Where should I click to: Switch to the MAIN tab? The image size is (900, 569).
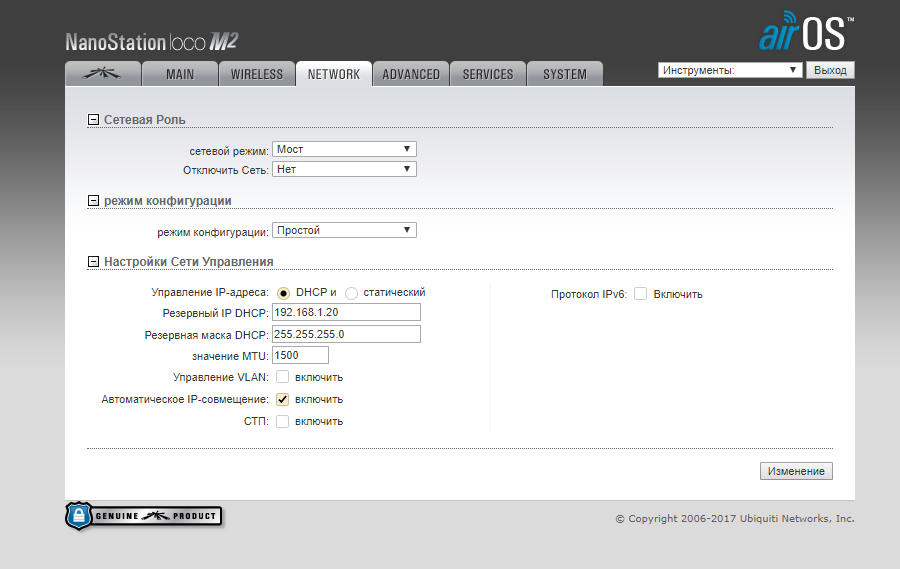coord(180,73)
